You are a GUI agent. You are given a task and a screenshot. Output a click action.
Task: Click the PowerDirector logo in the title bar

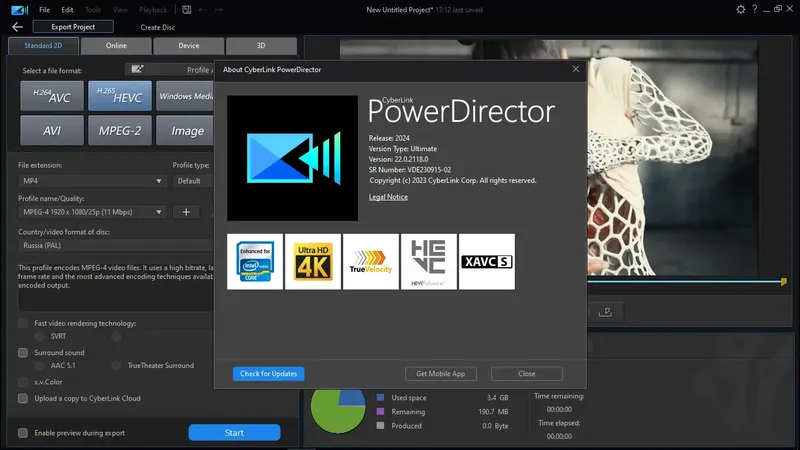(19, 10)
